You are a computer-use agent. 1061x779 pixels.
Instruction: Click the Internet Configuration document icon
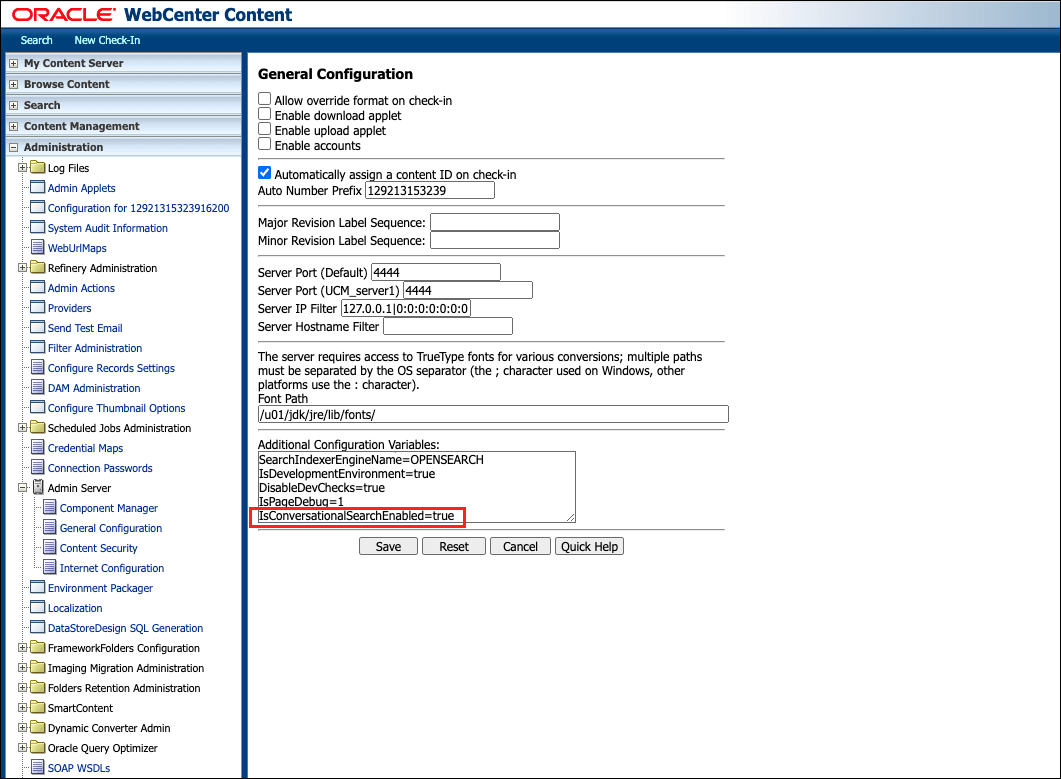(50, 567)
